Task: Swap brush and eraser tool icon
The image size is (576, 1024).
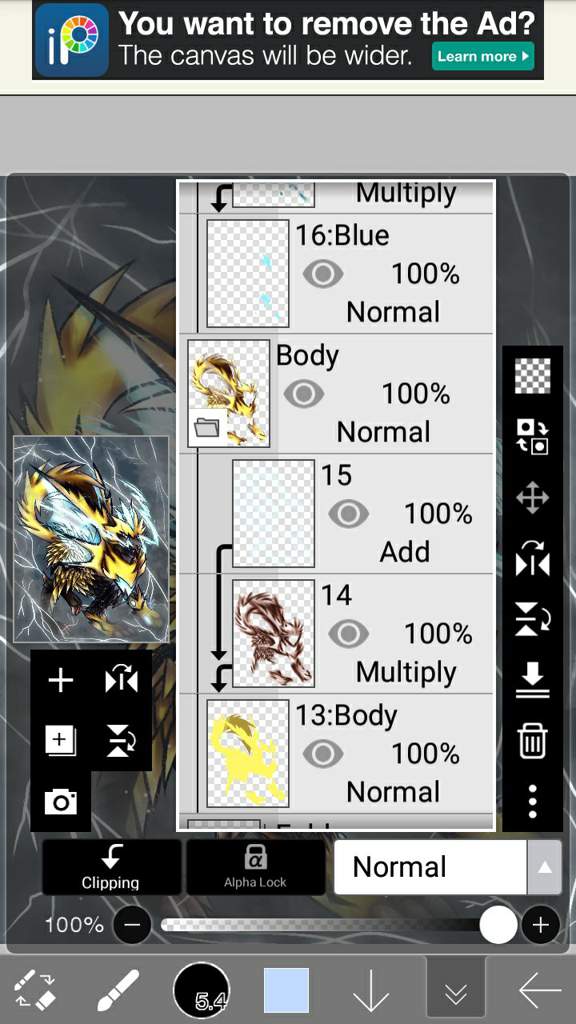Action: pos(34,991)
